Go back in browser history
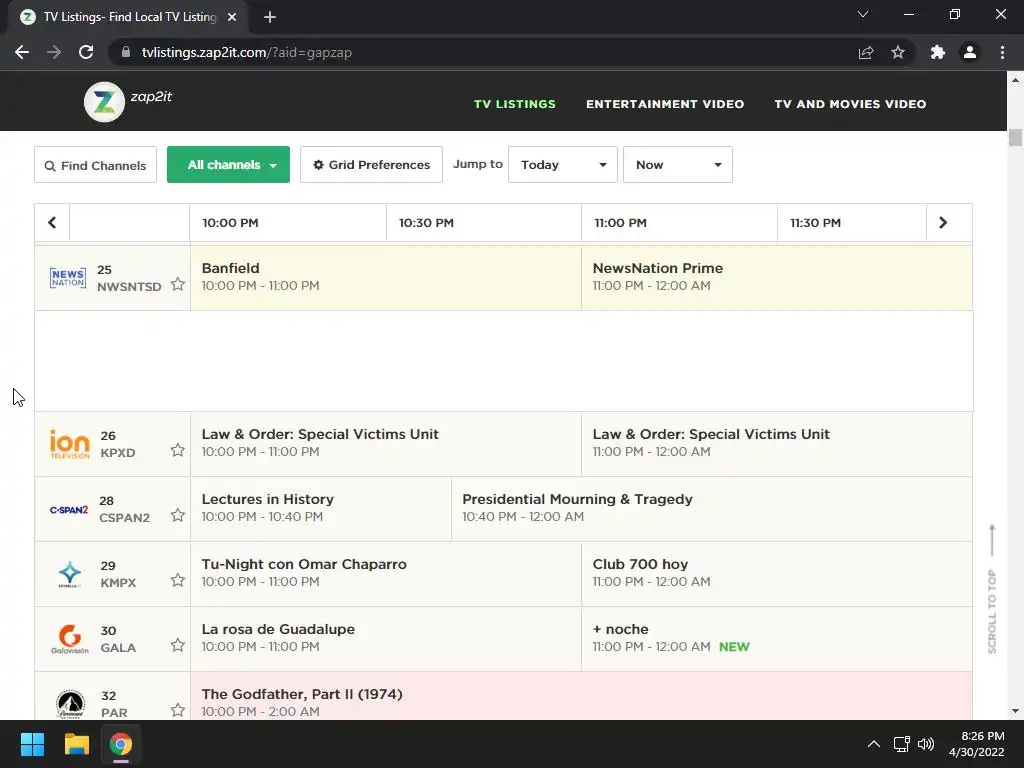 tap(22, 52)
